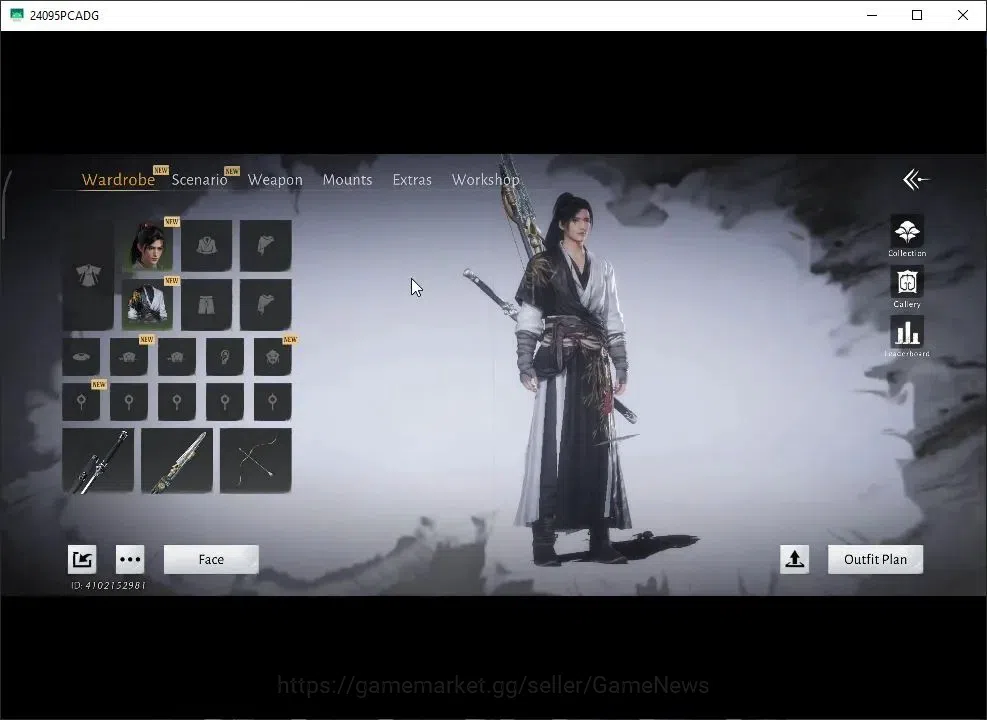Select the ear accessory slot
The height and width of the screenshot is (720, 987).
tap(225, 357)
